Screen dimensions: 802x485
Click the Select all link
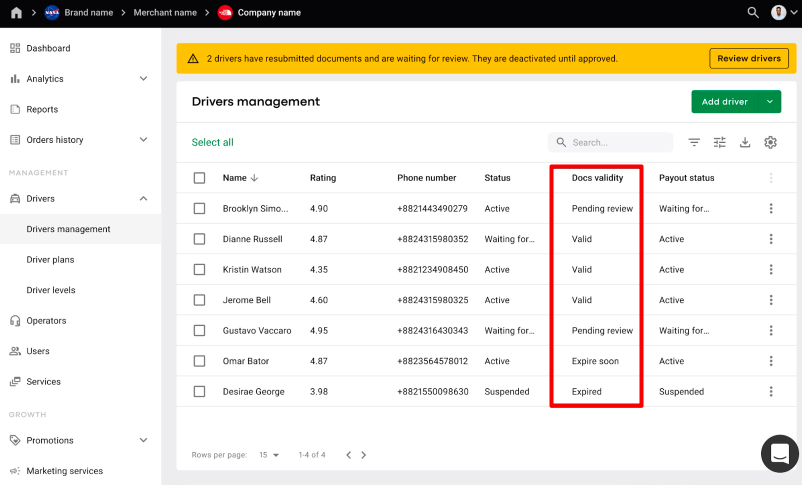click(x=213, y=143)
